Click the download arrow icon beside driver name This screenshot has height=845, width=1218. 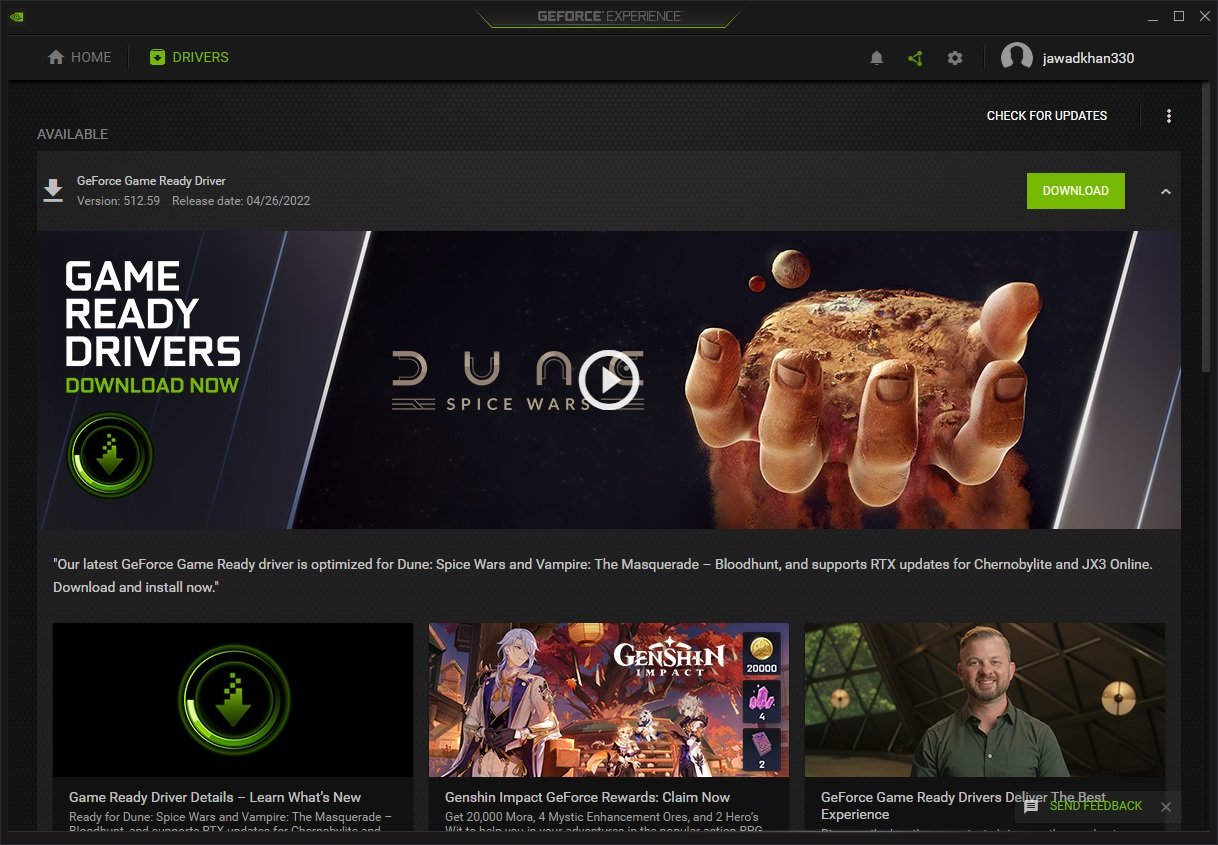[x=53, y=190]
